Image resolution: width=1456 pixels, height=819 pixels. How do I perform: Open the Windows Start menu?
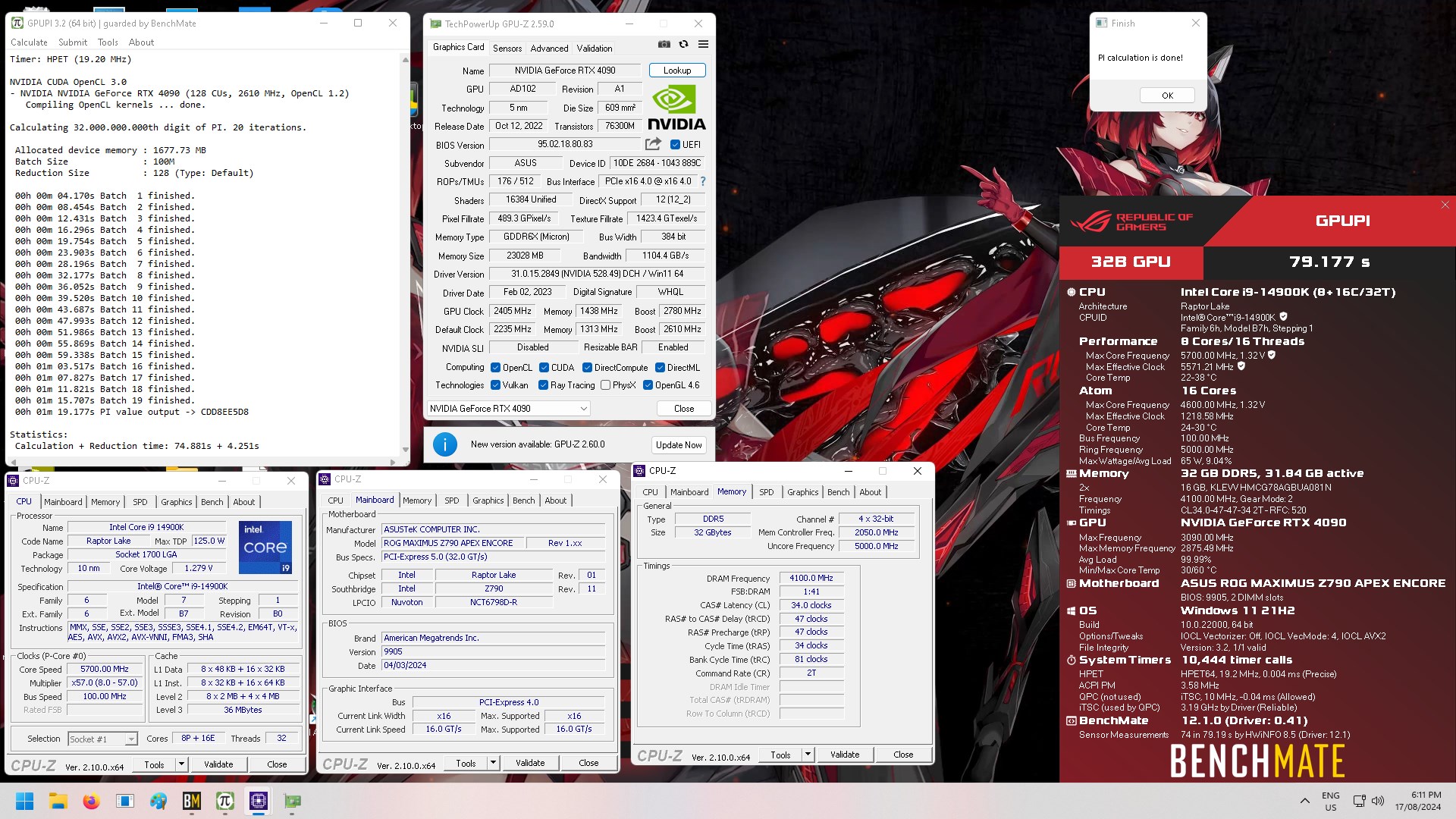pyautogui.click(x=24, y=801)
